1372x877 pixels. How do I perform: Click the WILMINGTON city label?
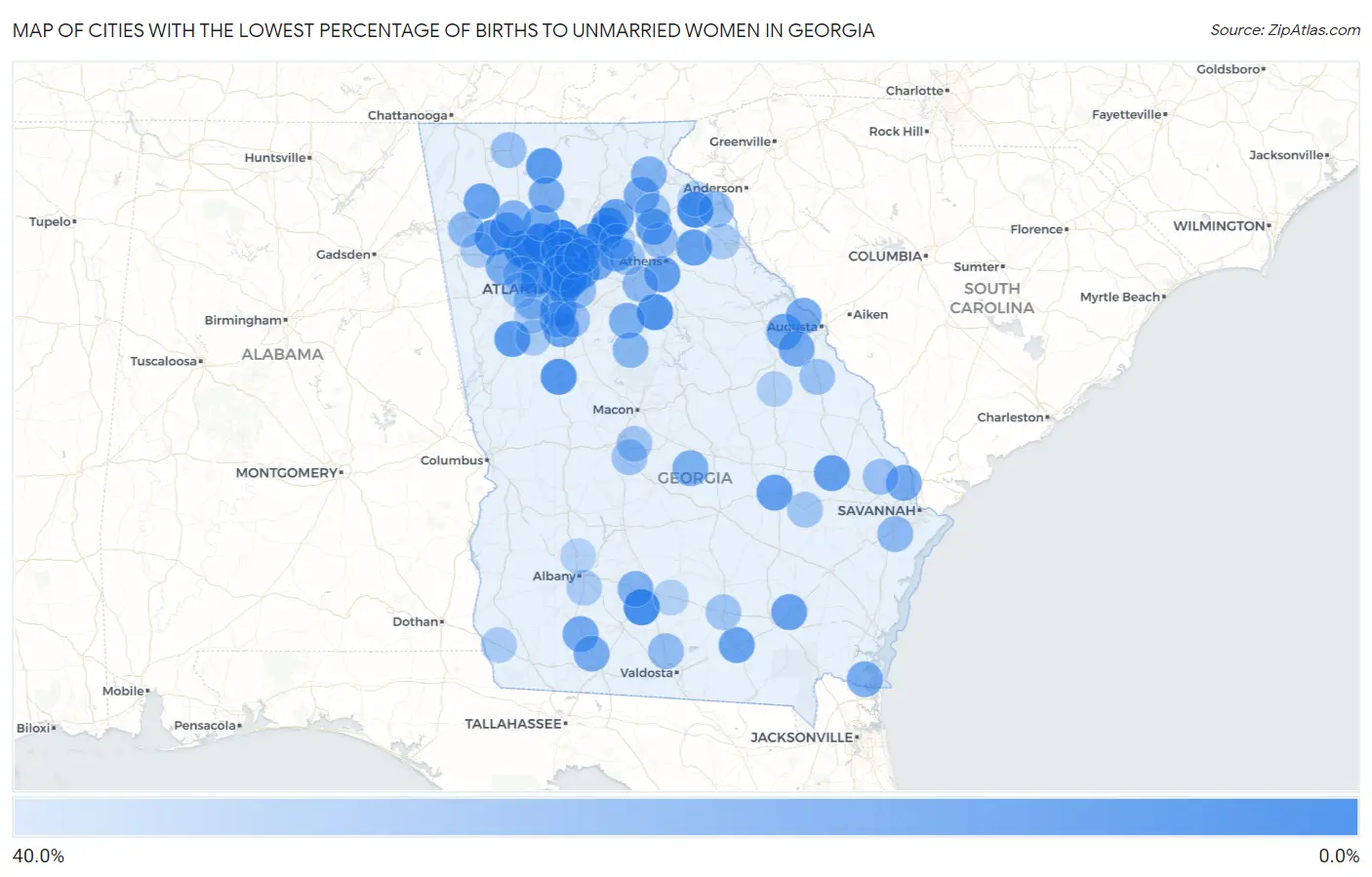(x=1219, y=225)
